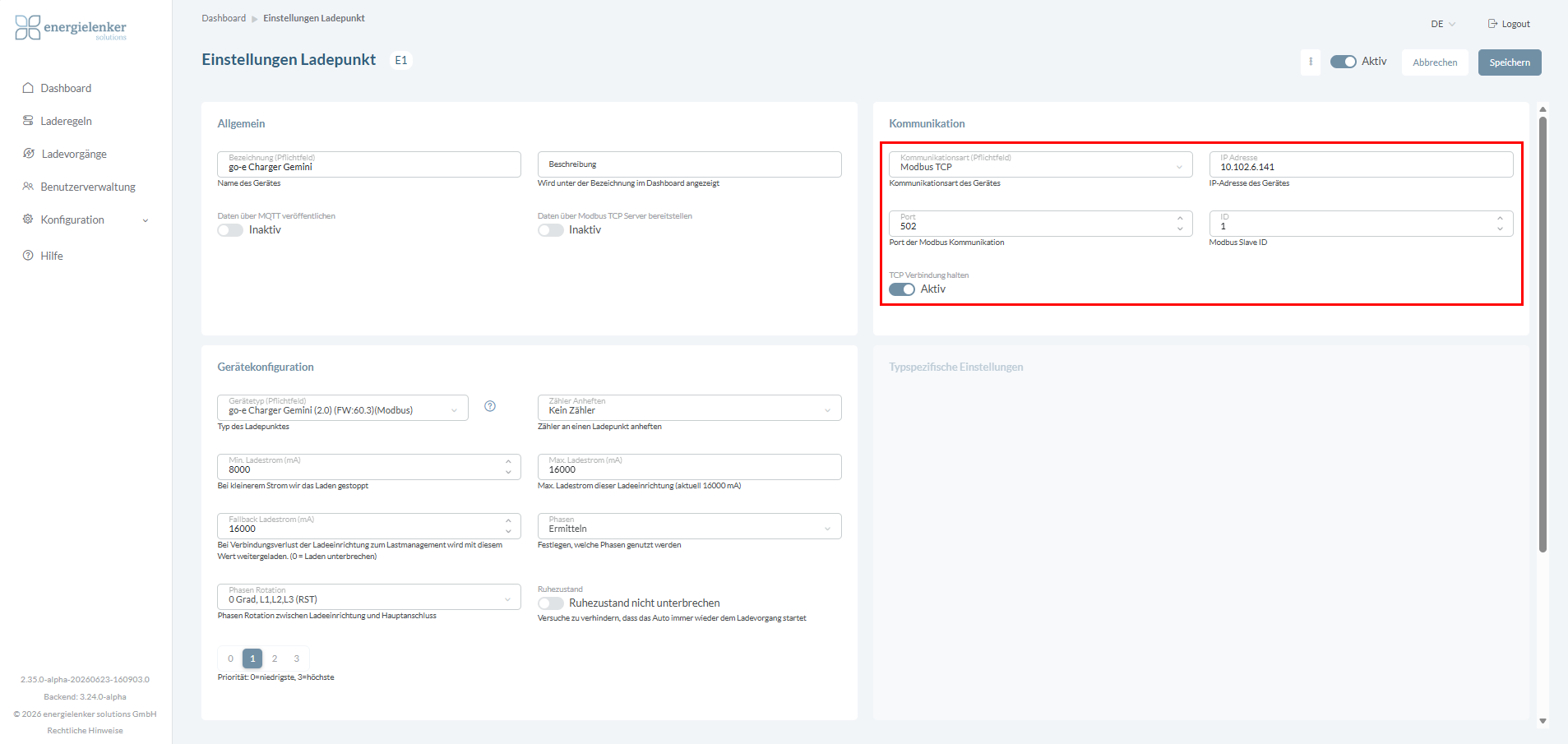Click the Abbrechen button
Screen dimensions: 1568x744
tap(1435, 62)
